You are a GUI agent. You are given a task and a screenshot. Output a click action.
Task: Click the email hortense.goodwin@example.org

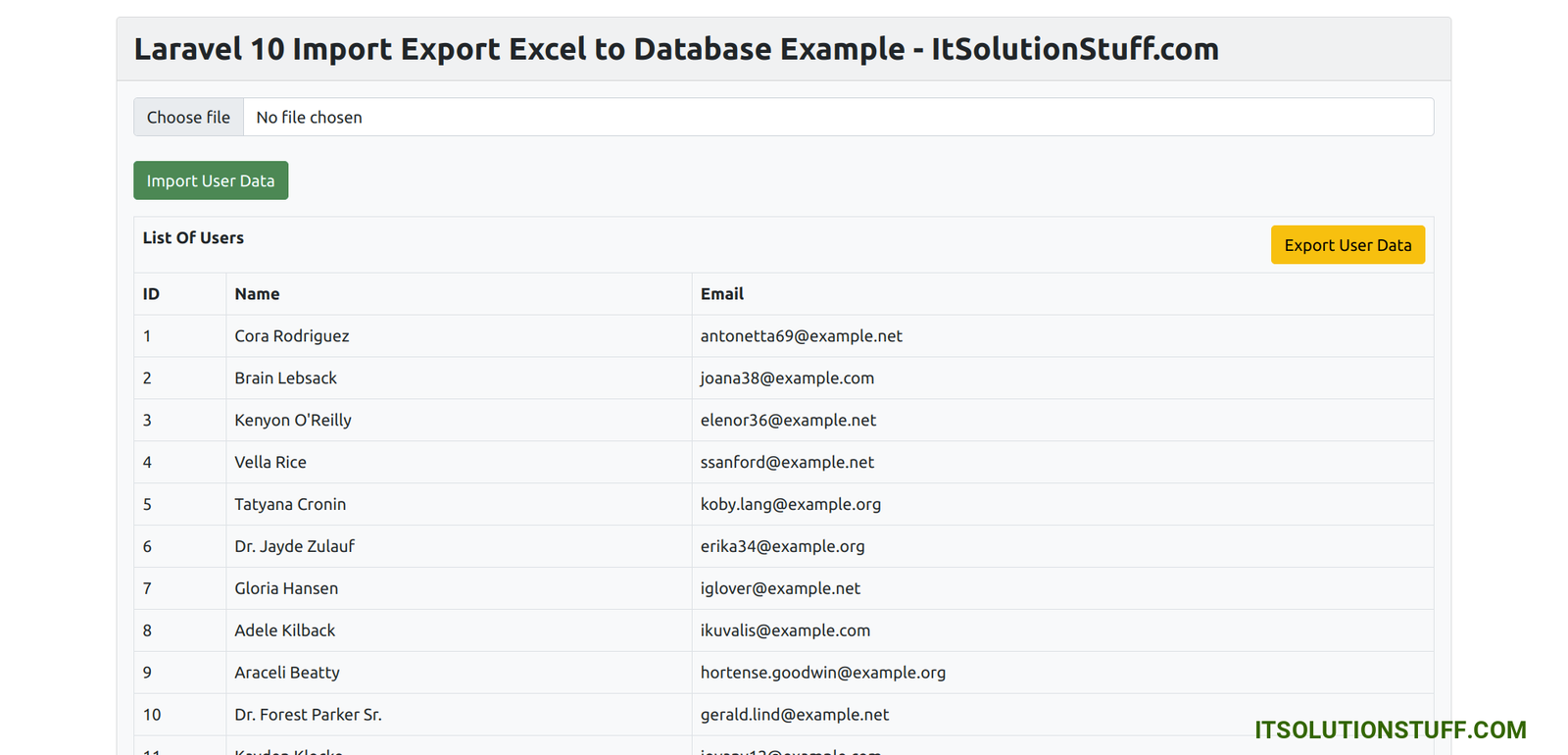(822, 674)
